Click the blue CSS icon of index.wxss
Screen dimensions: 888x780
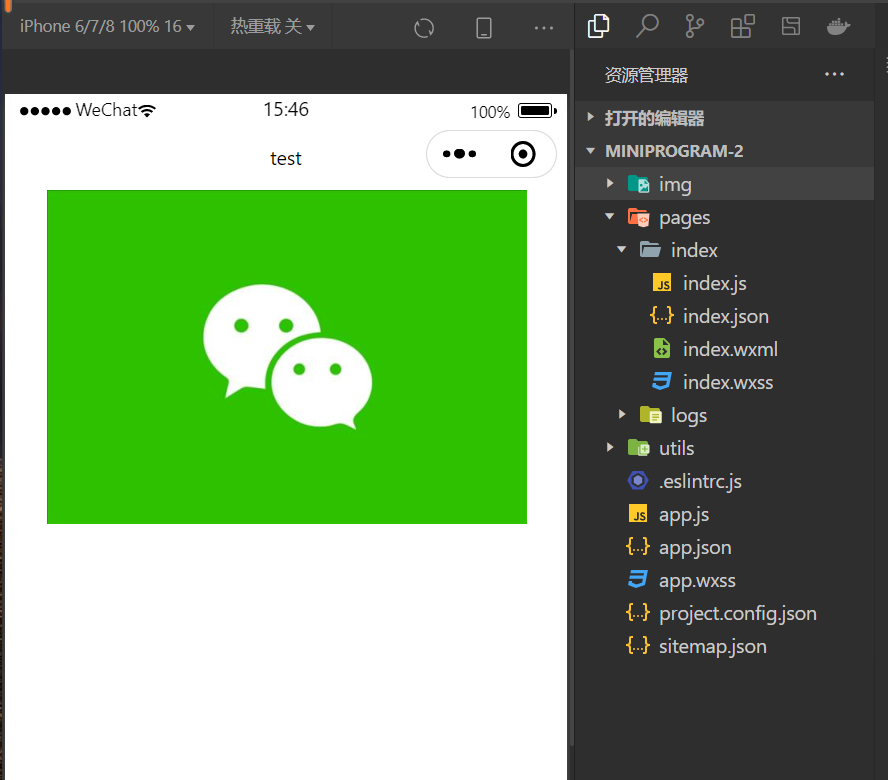click(662, 381)
